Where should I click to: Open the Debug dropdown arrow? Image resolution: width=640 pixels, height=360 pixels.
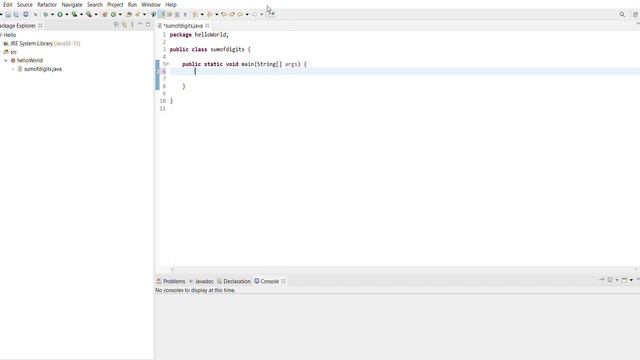tap(52, 14)
